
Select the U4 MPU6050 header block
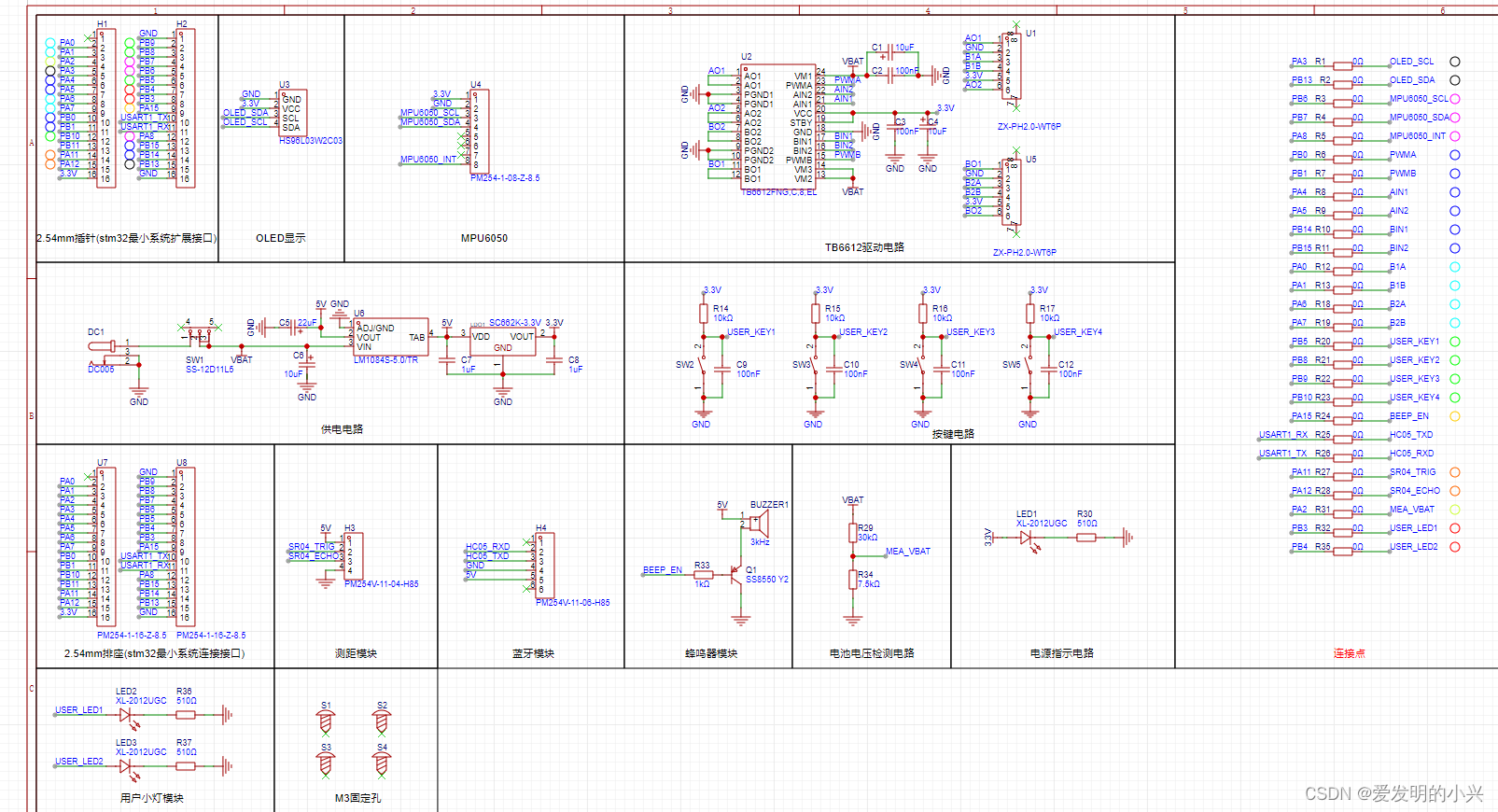pos(480,132)
